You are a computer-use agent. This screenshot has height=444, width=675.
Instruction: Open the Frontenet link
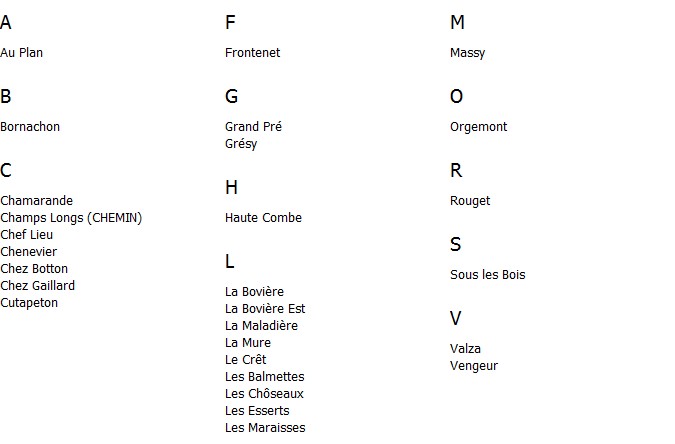[252, 53]
